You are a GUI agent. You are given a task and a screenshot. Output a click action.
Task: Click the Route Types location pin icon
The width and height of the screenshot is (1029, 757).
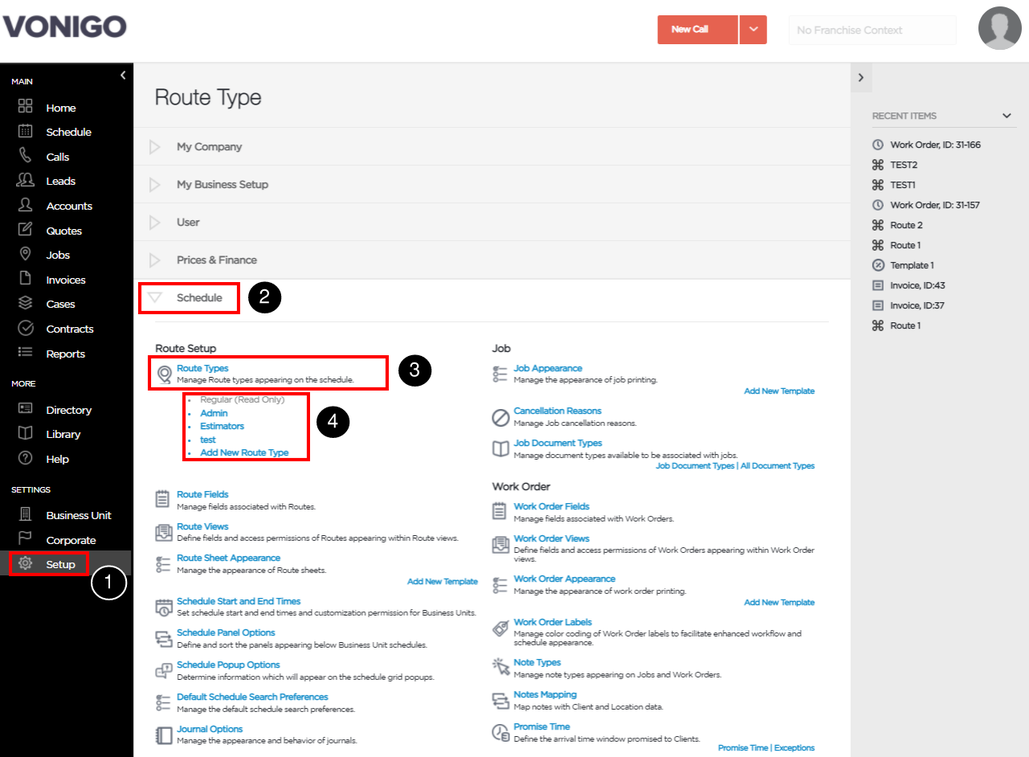165,375
